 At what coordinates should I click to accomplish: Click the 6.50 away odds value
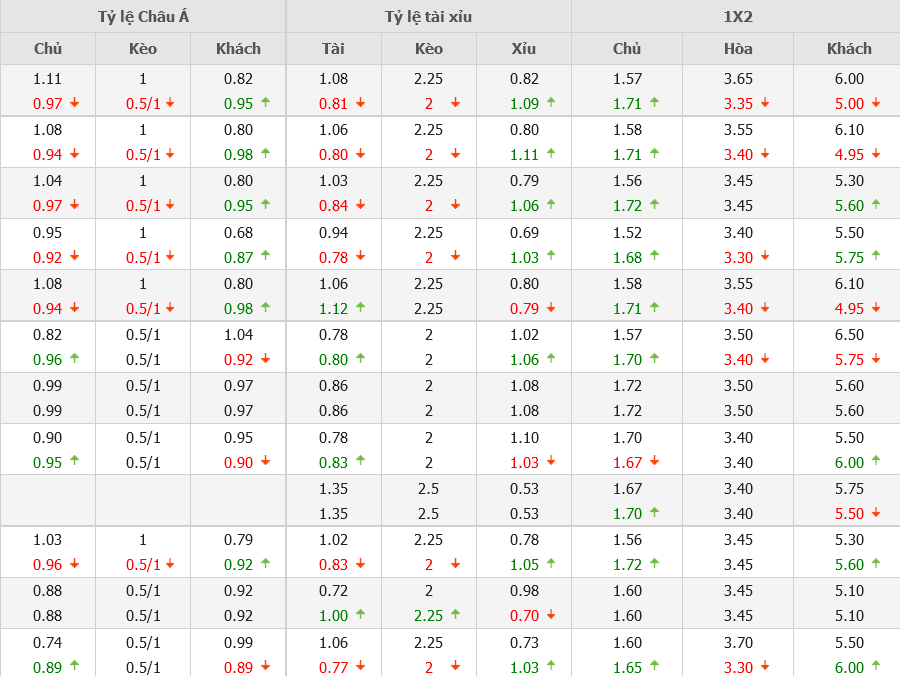849,335
